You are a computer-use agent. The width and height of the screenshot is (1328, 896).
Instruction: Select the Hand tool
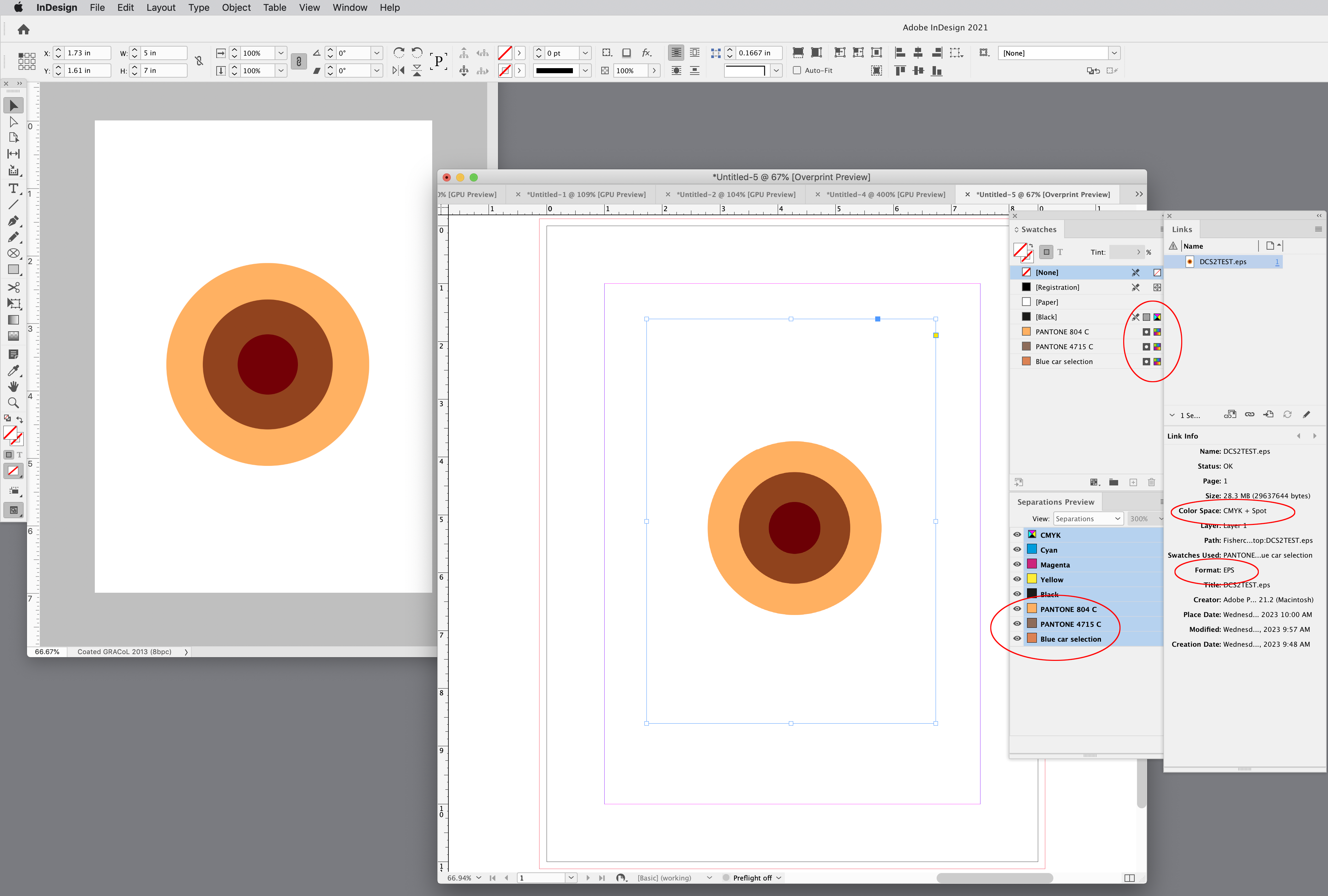pyautogui.click(x=14, y=386)
